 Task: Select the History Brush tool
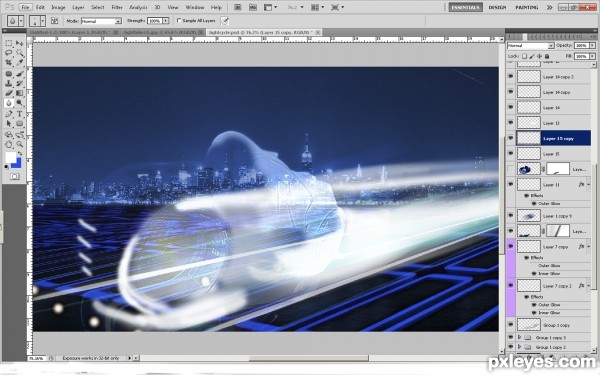click(x=19, y=83)
